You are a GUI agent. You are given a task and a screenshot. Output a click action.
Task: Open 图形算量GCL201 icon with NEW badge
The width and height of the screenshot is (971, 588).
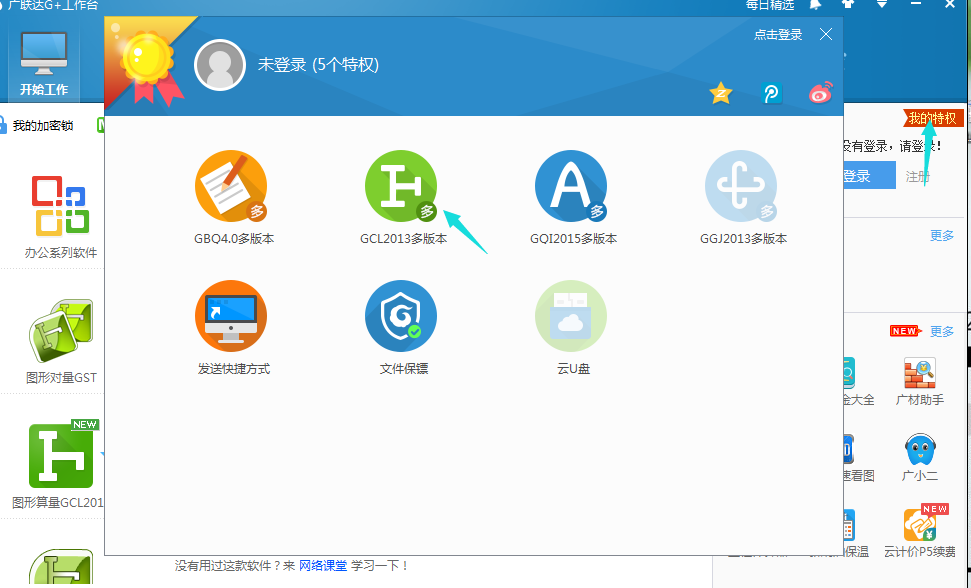click(x=61, y=455)
